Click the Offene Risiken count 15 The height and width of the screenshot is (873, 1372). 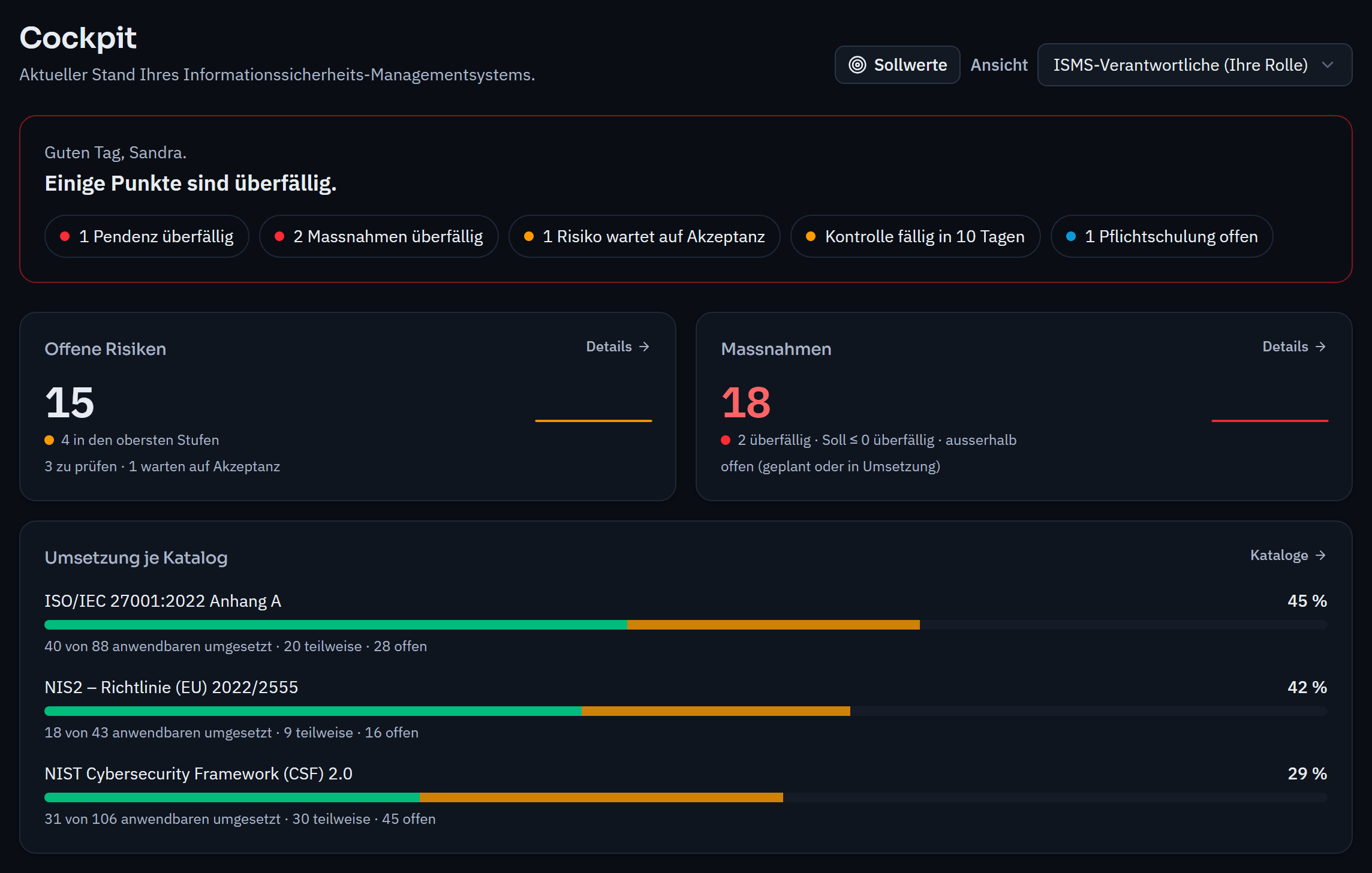70,402
